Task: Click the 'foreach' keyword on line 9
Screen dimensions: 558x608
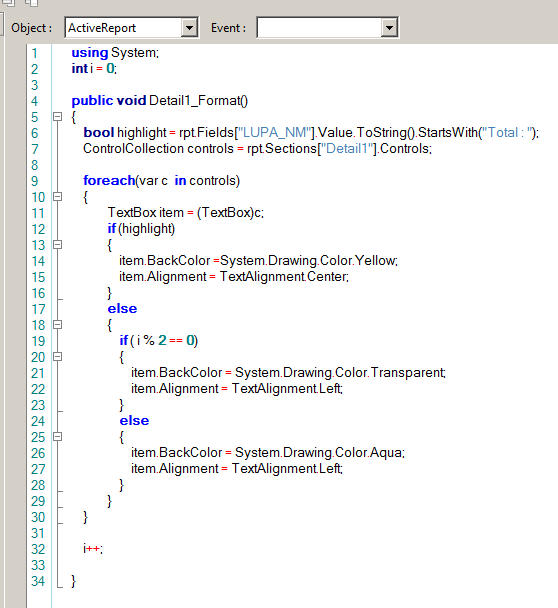Action: pos(109,181)
